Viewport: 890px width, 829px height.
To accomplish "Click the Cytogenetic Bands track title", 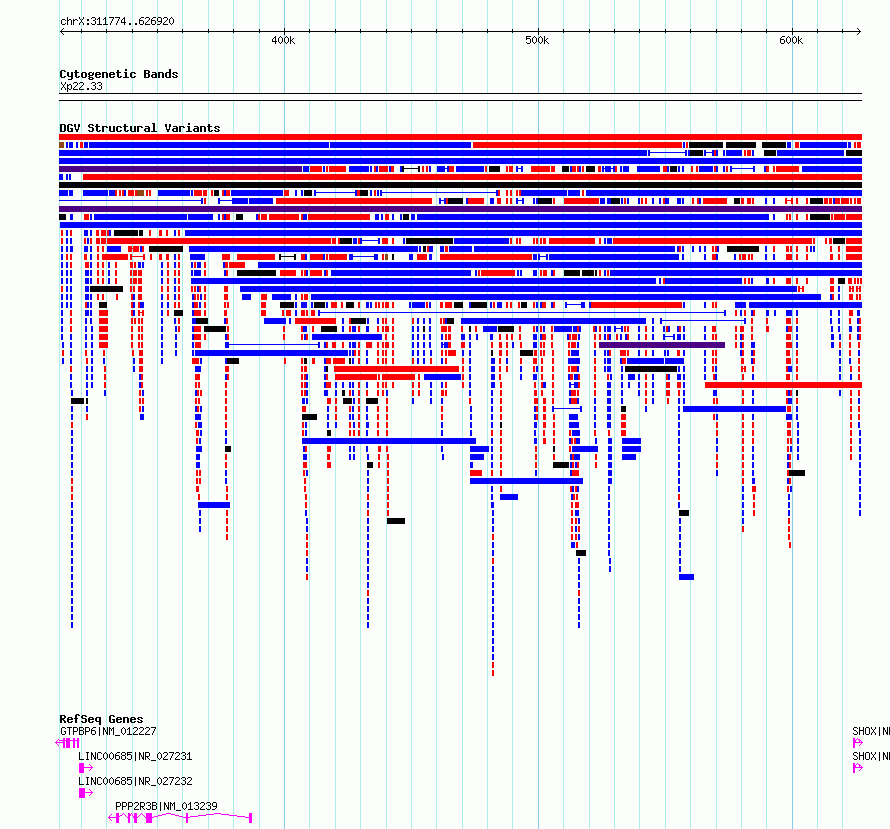I will click(x=119, y=74).
